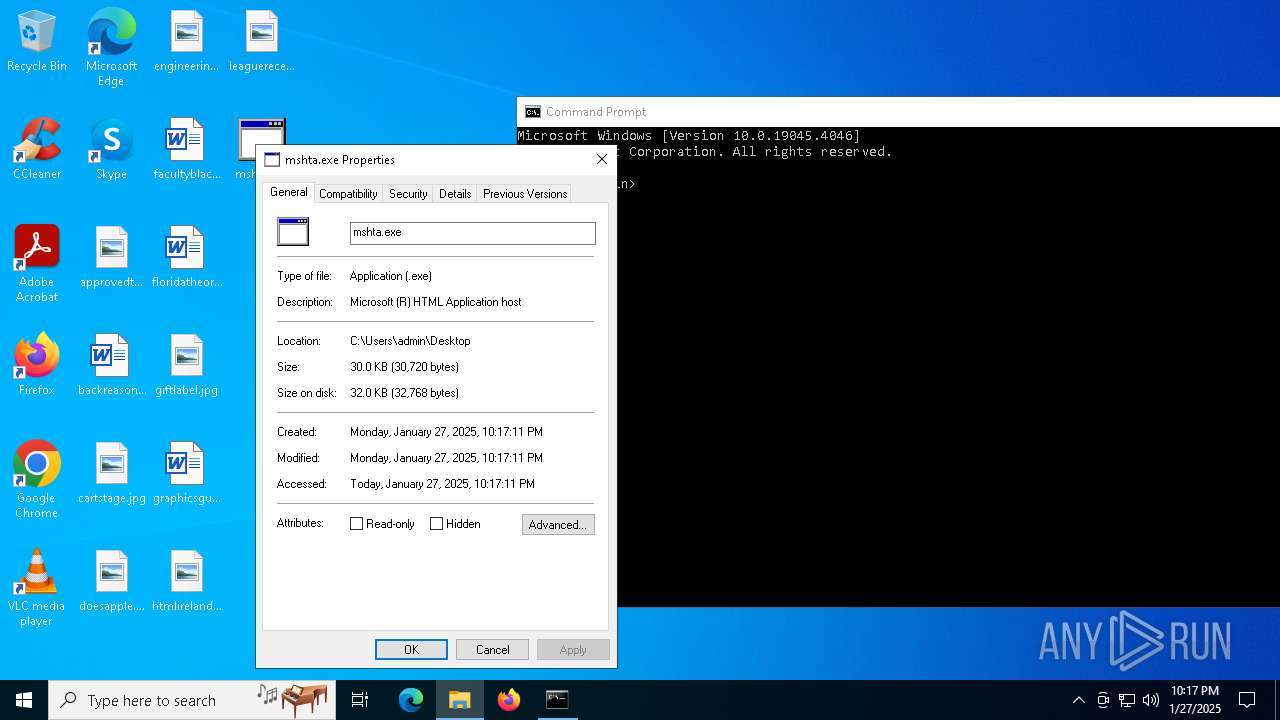This screenshot has width=1280, height=720.
Task: Open VLC media player shortcut
Action: coord(37,588)
